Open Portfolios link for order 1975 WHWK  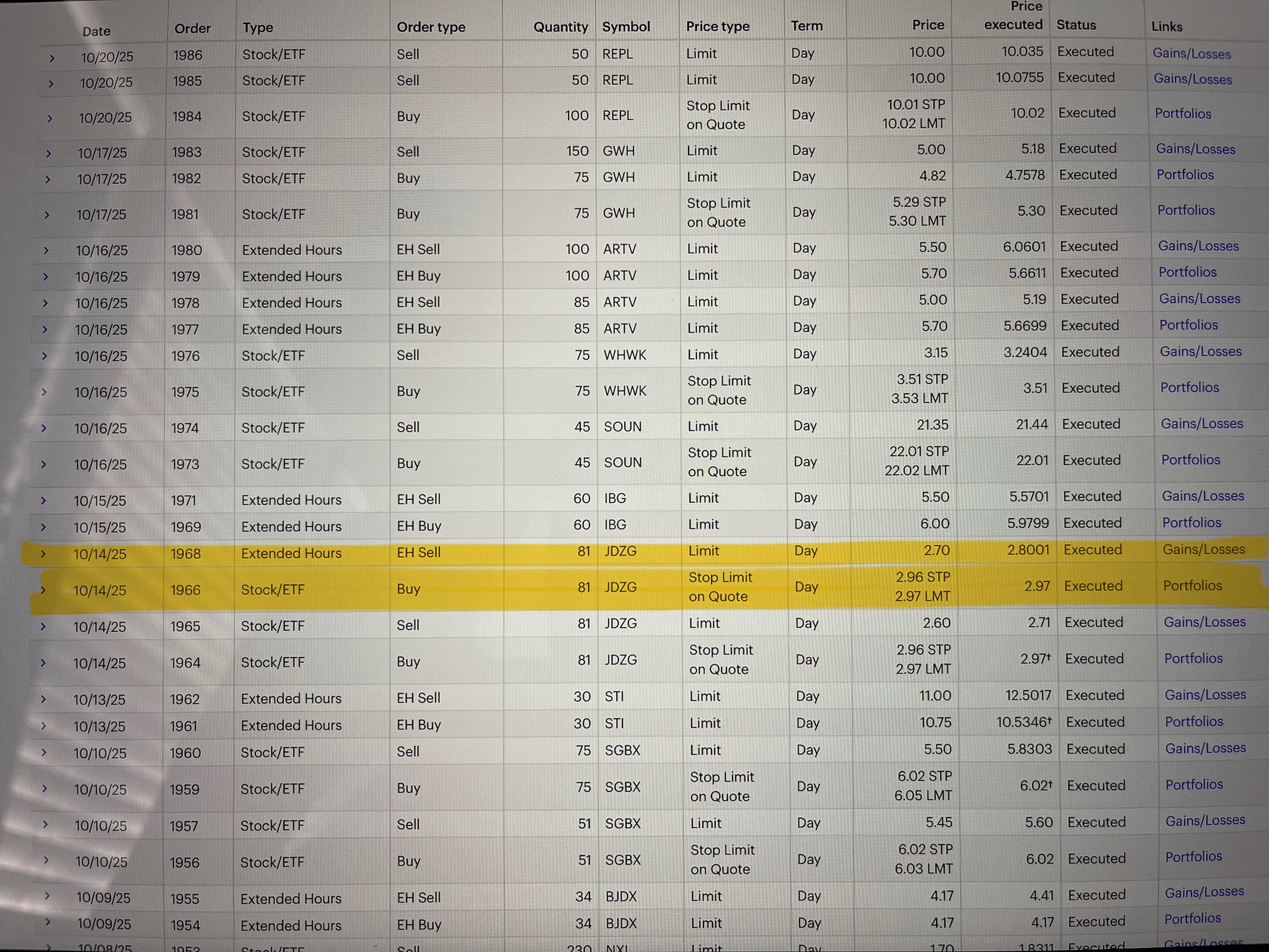click(x=1189, y=388)
